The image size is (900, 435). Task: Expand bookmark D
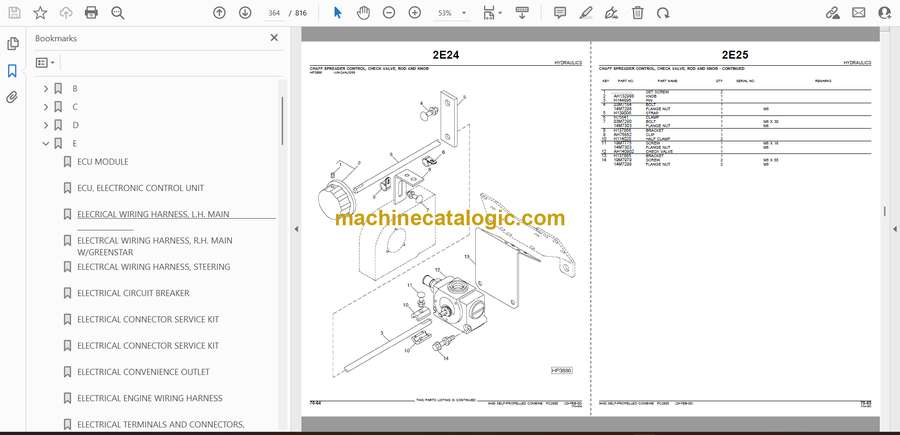click(46, 125)
